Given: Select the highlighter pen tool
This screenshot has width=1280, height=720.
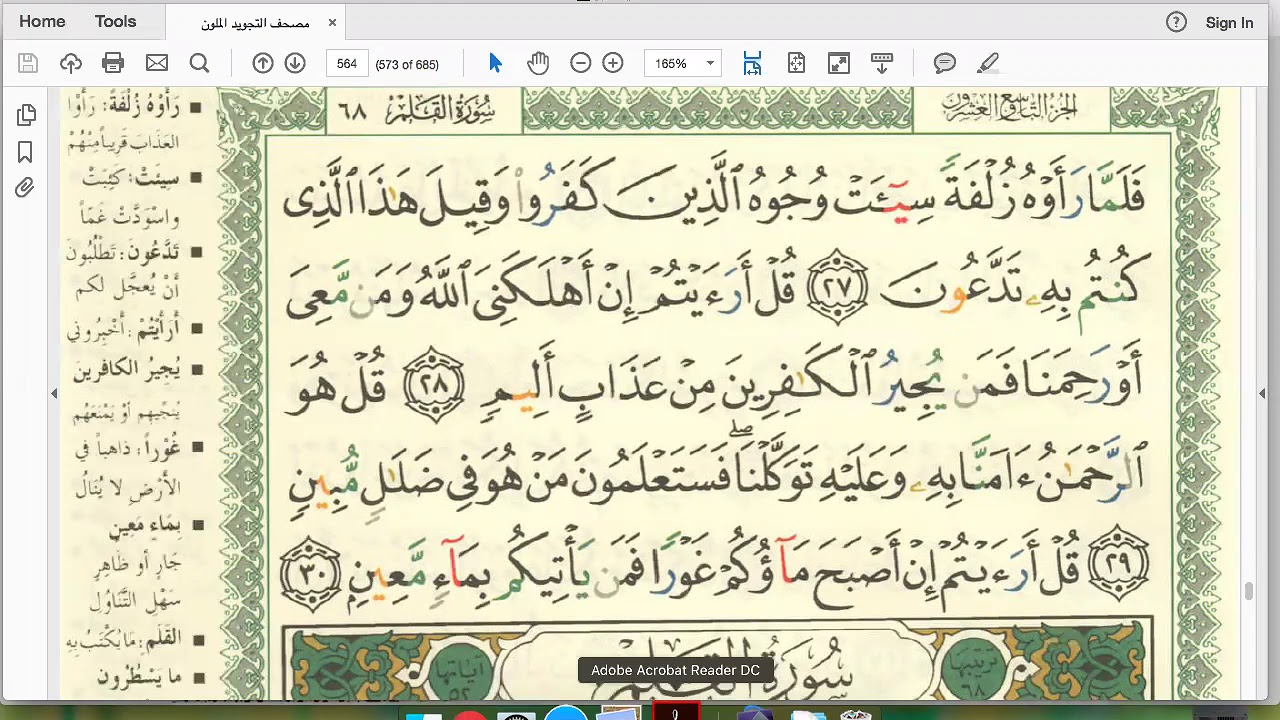Looking at the screenshot, I should pos(988,63).
